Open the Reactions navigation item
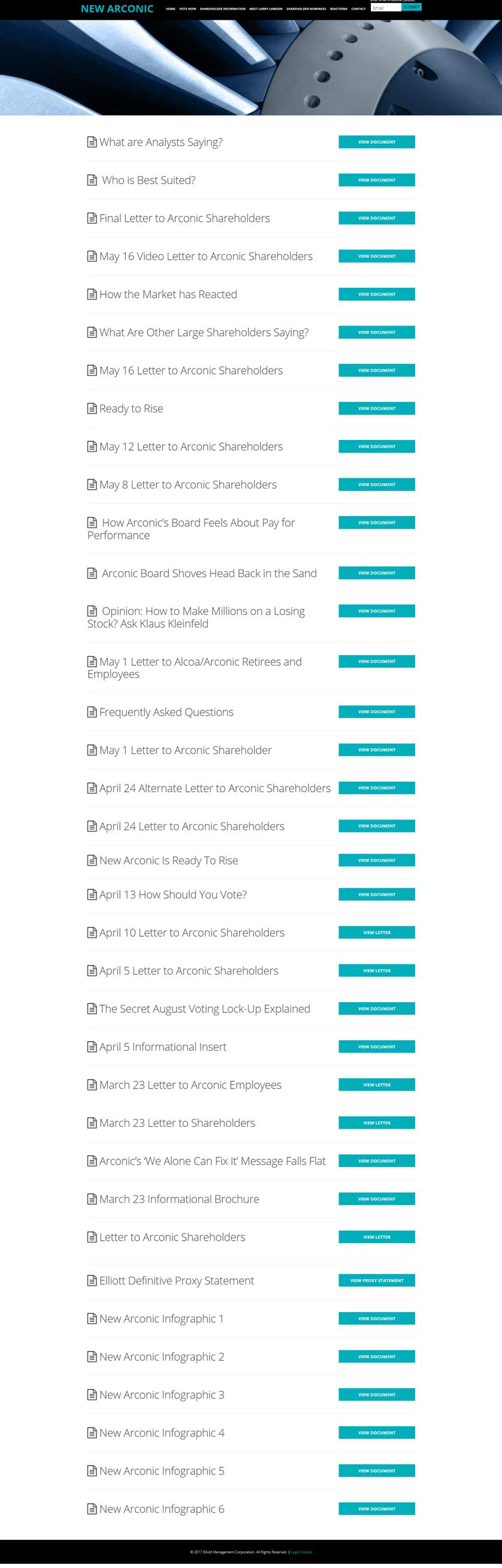The image size is (502, 1568). (x=338, y=9)
